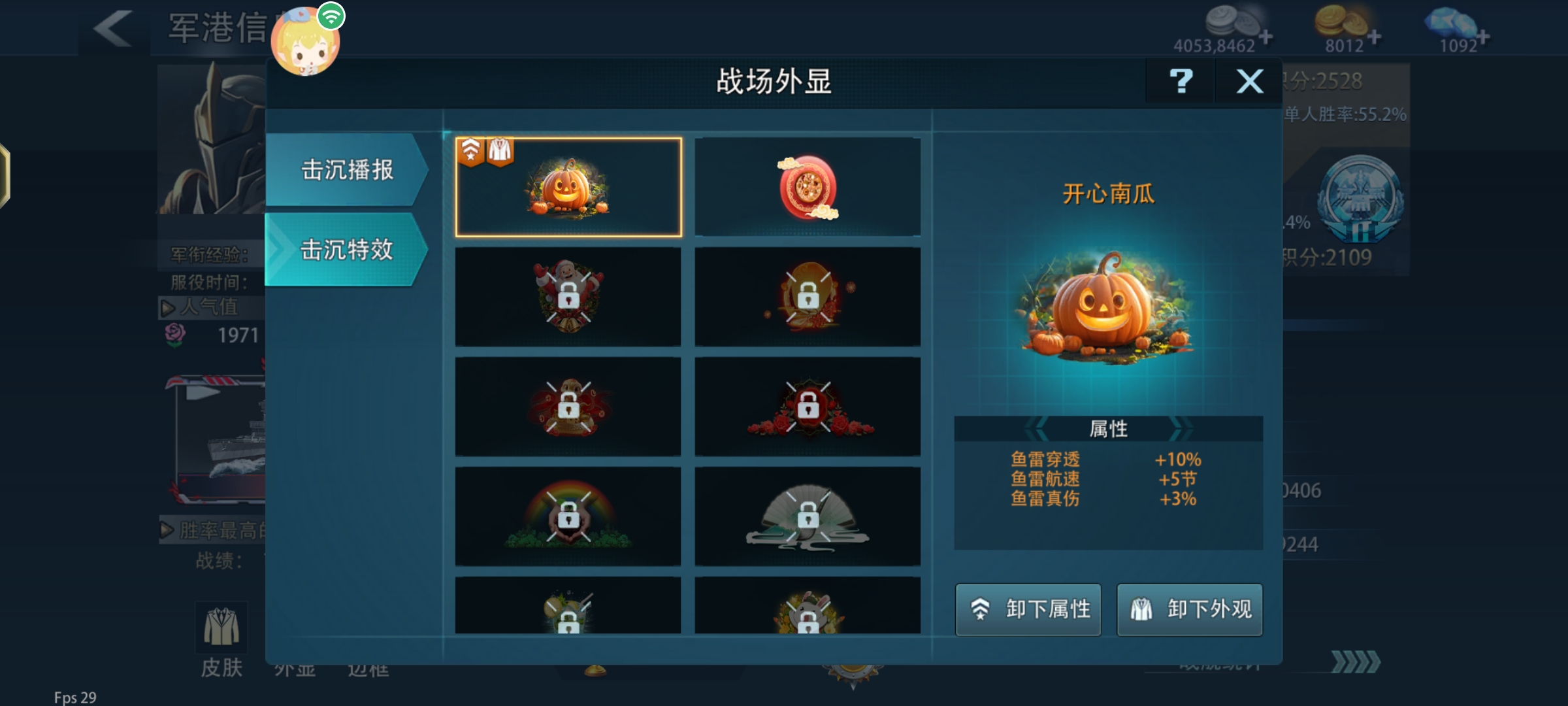Select the Happy Pumpkin effect thumbnail

click(x=568, y=187)
